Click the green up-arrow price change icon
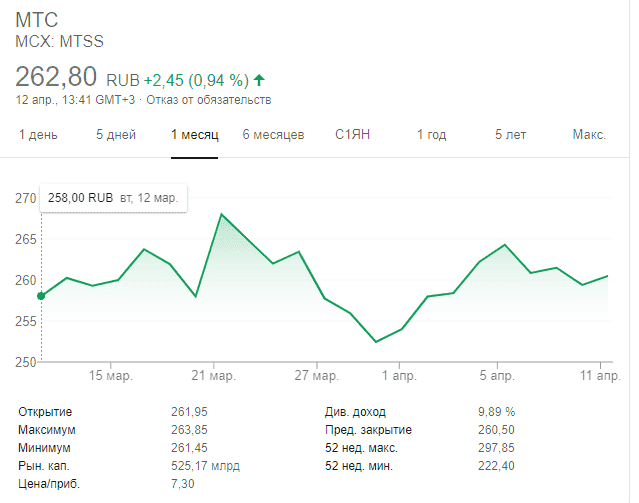This screenshot has width=639, height=503. pyautogui.click(x=259, y=80)
